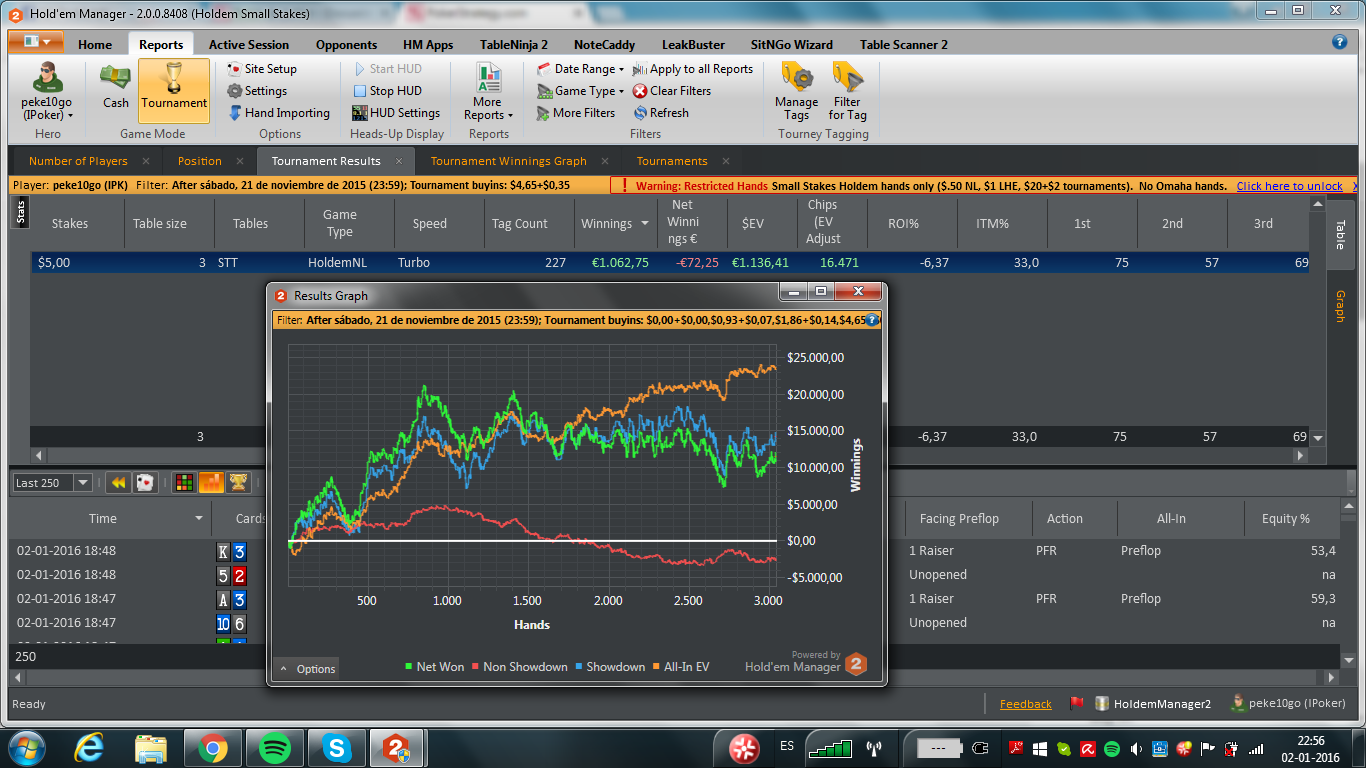Screen dimensions: 1366x768
Task: Toggle All-In EV series in graph legend
Action: [680, 667]
